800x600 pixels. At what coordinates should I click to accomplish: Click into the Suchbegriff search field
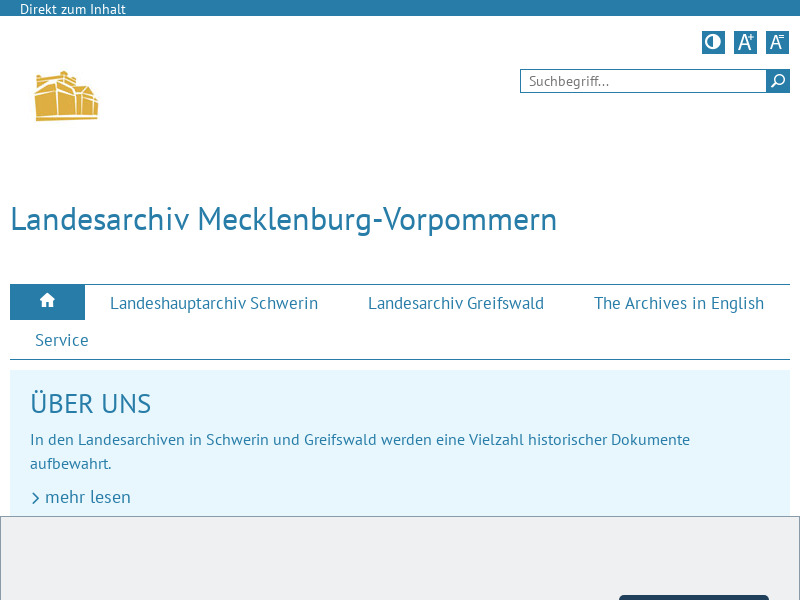pyautogui.click(x=640, y=81)
